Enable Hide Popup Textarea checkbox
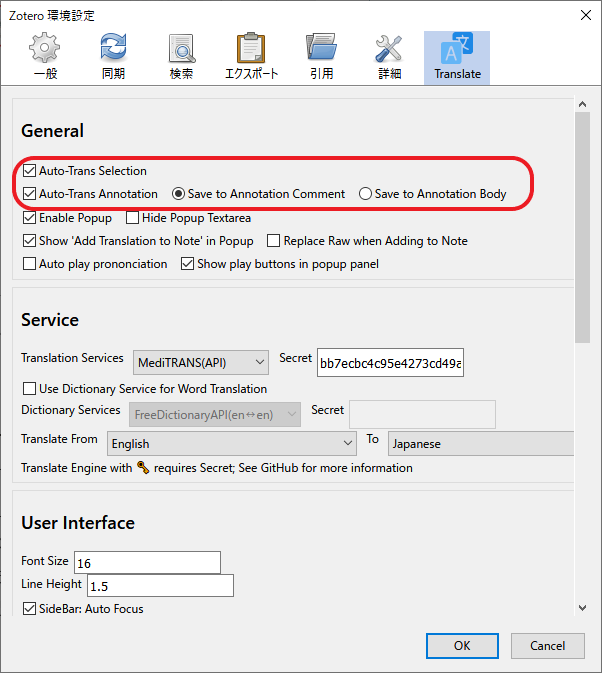Viewport: 602px width, 673px height. point(133,218)
